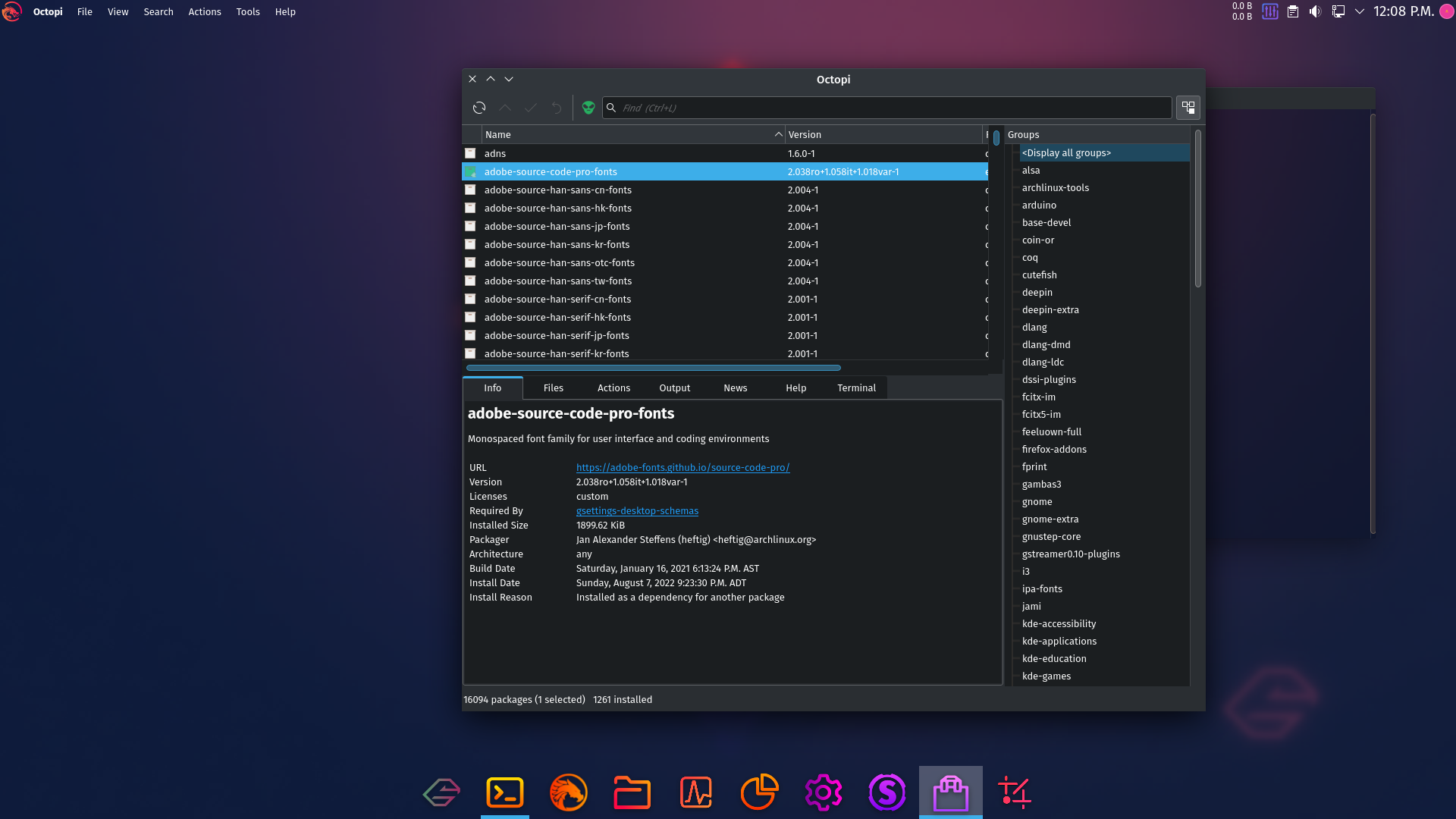1456x819 pixels.
Task: Open terminal app from the dock
Action: point(505,792)
